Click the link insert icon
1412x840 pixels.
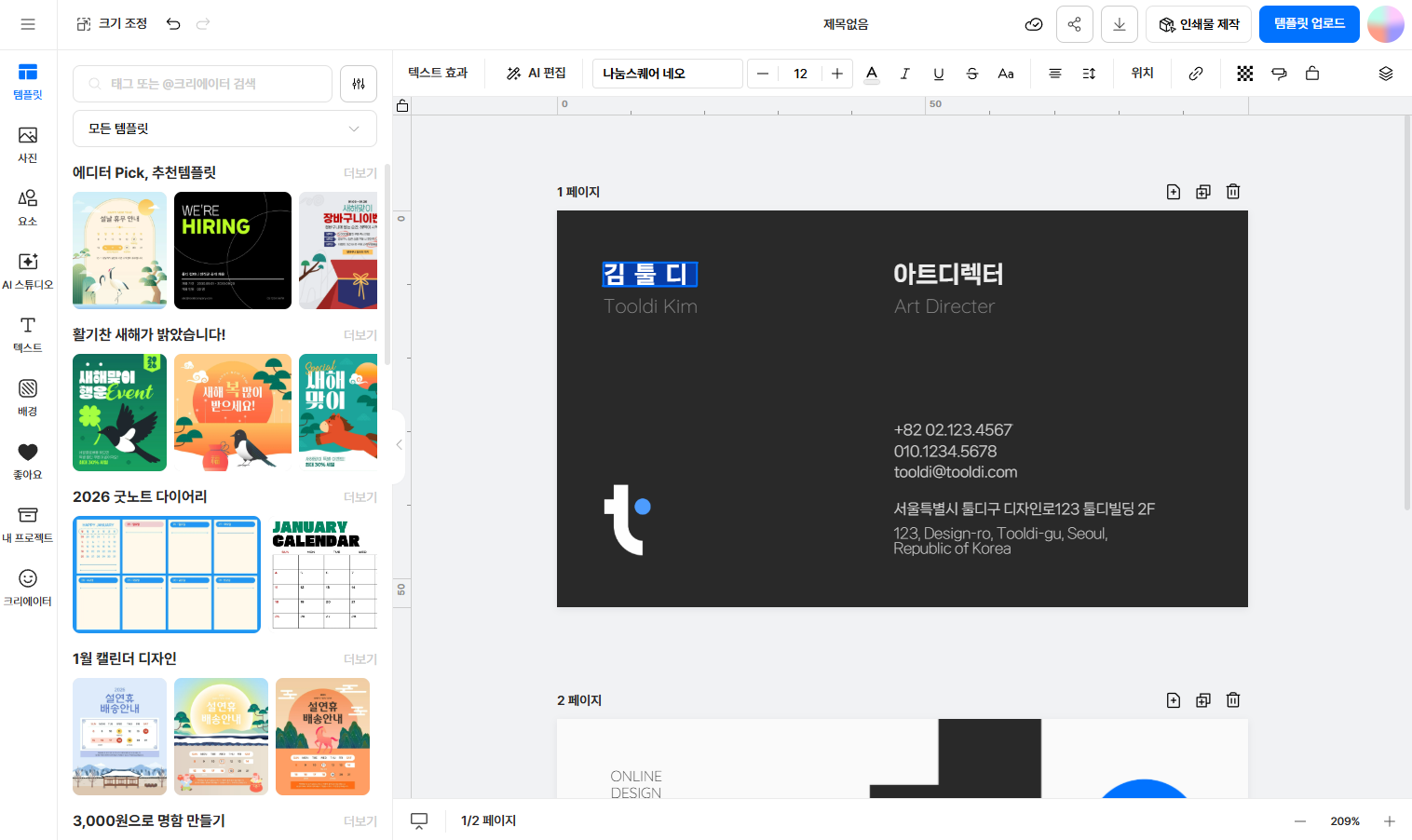pyautogui.click(x=1195, y=74)
